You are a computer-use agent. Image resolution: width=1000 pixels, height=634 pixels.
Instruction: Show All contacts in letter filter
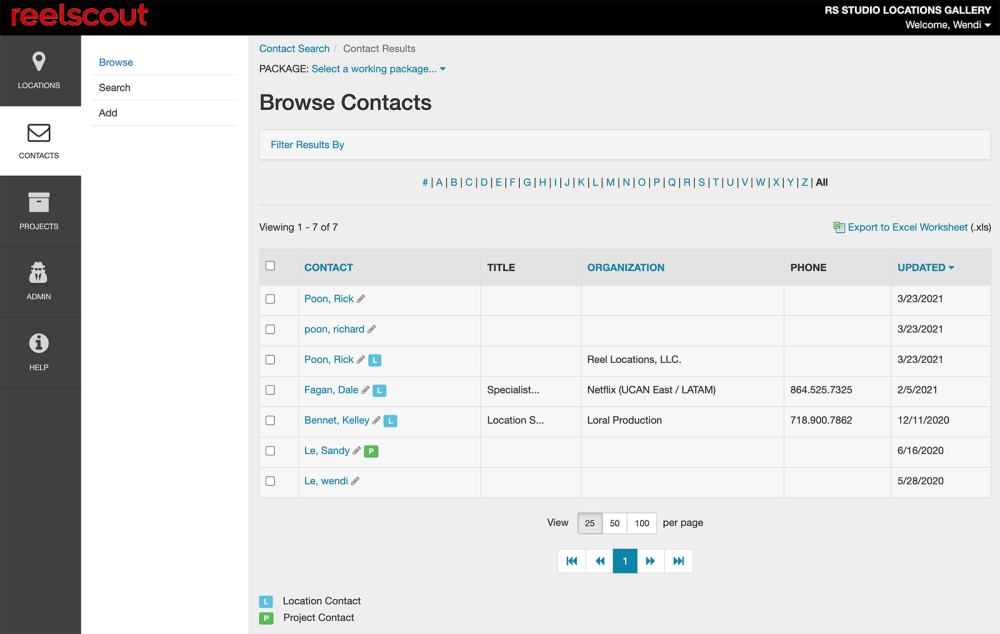821,182
